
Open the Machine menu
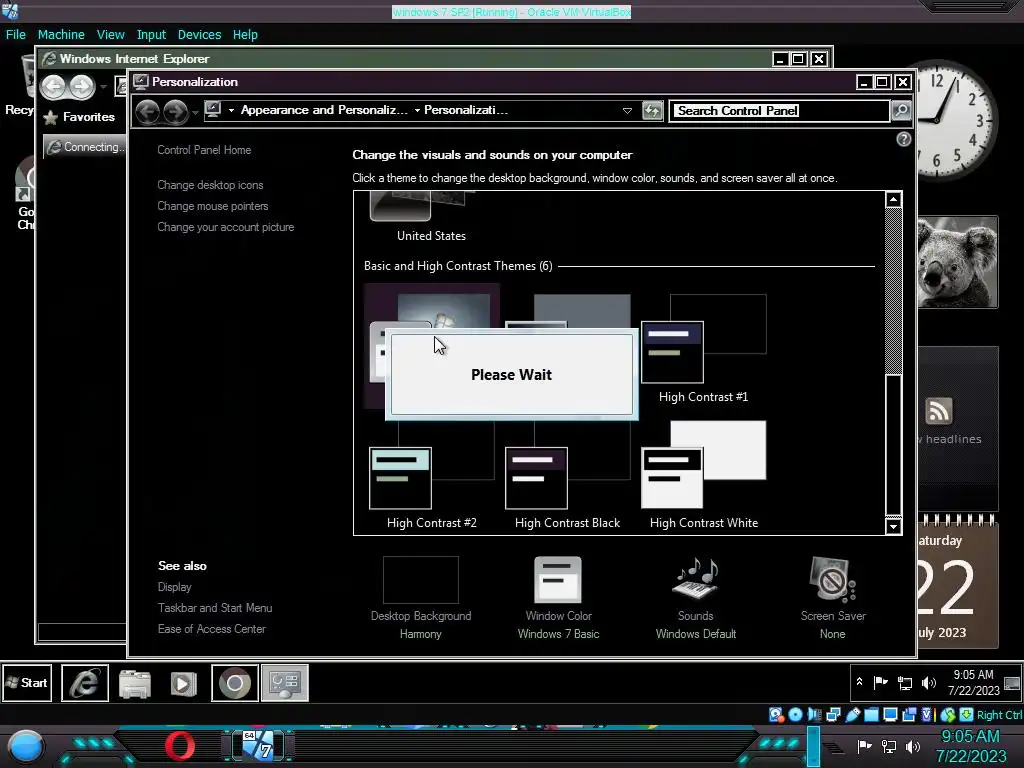coord(61,35)
